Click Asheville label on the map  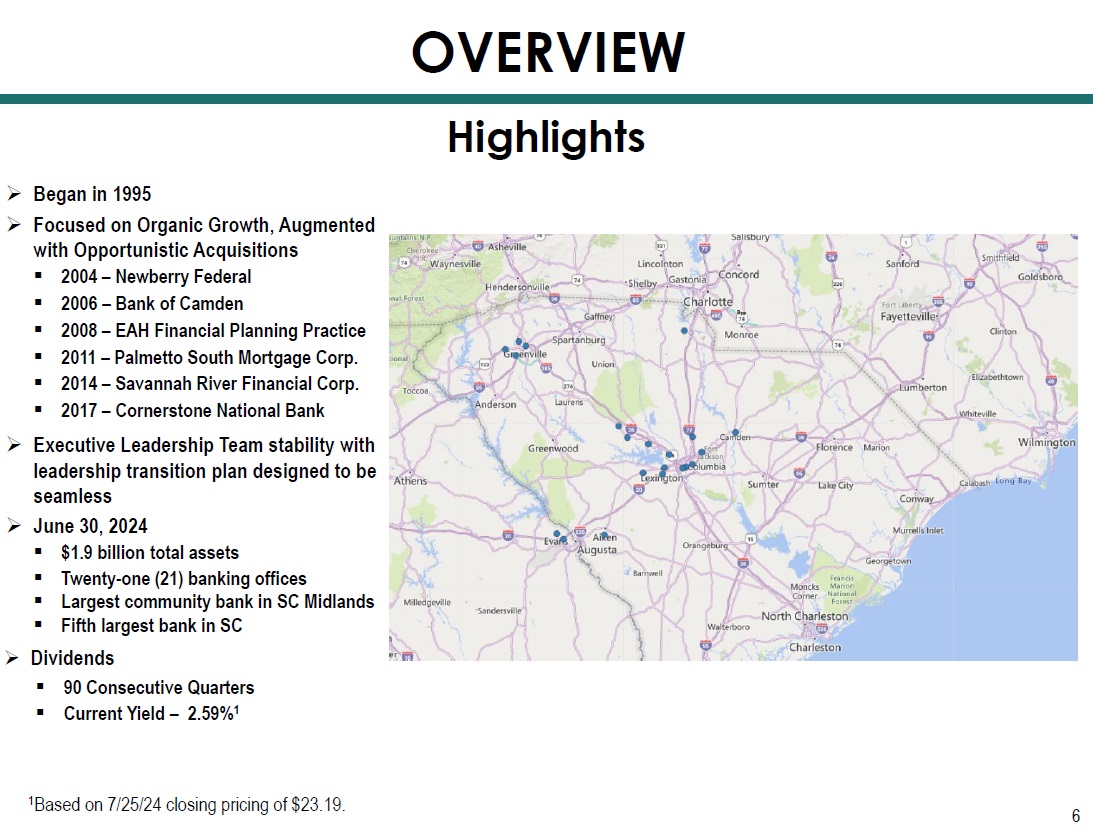507,247
